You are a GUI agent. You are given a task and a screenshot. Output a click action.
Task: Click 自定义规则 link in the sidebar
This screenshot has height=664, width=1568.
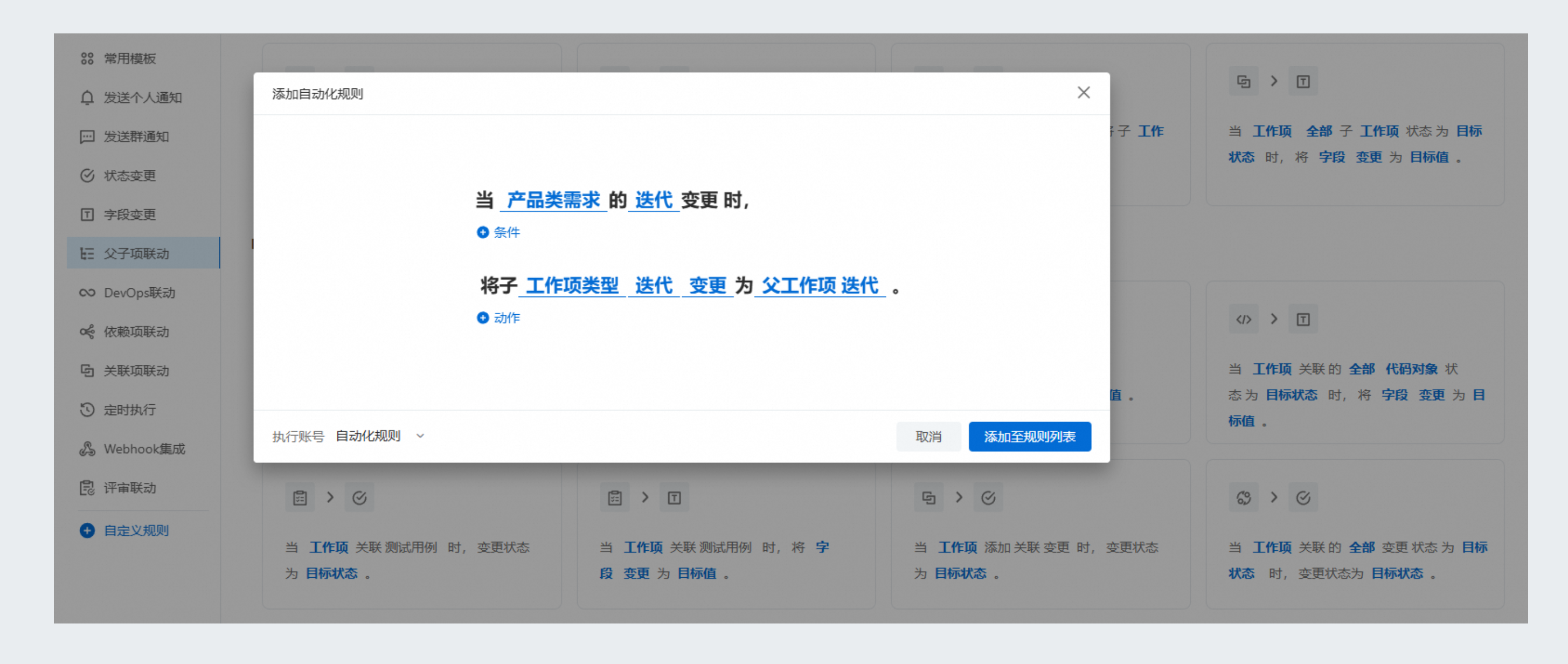click(x=136, y=530)
